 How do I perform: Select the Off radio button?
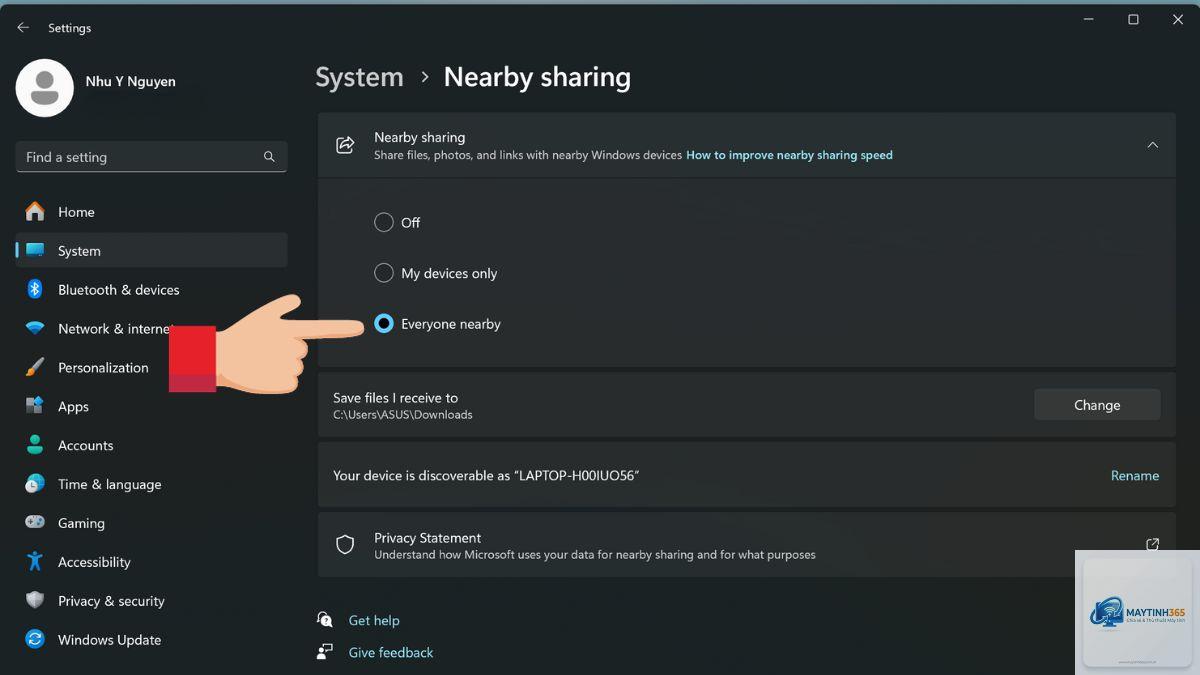(384, 222)
